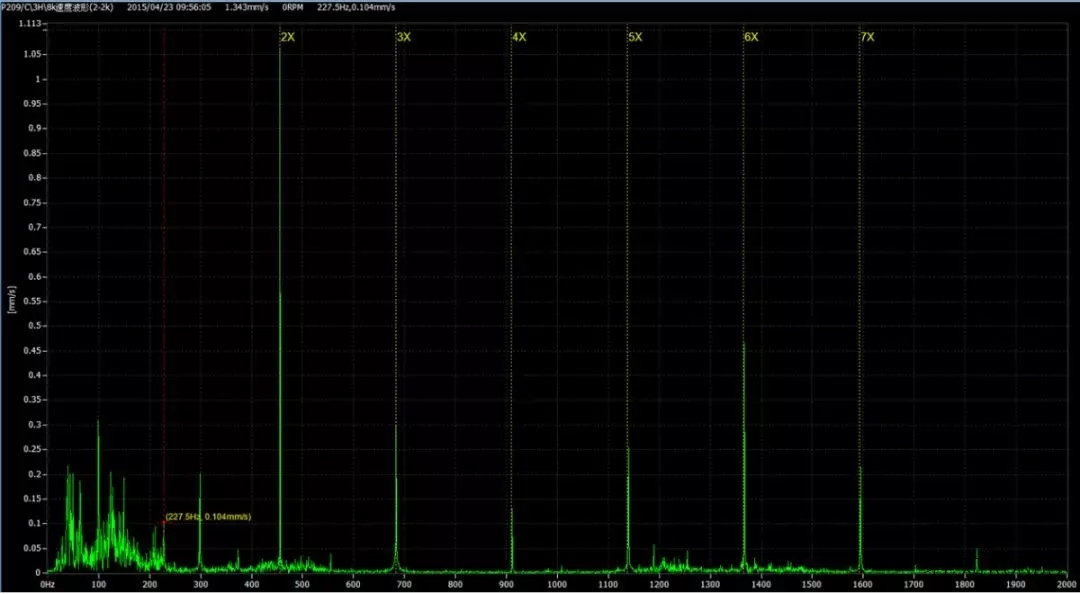Click the small peak near 1820 Hz

pos(976,551)
